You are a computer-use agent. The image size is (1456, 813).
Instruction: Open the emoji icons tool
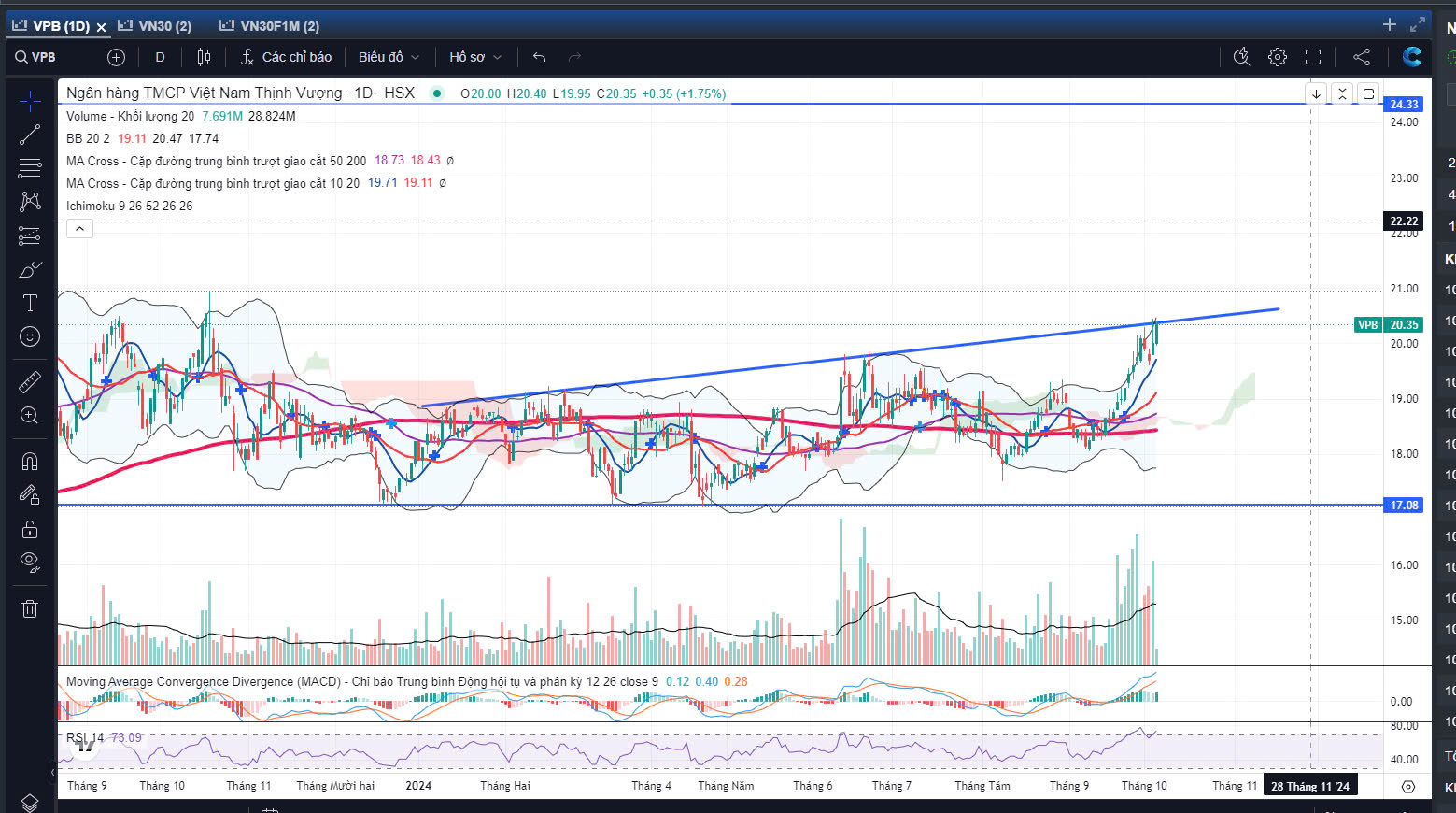click(x=30, y=336)
